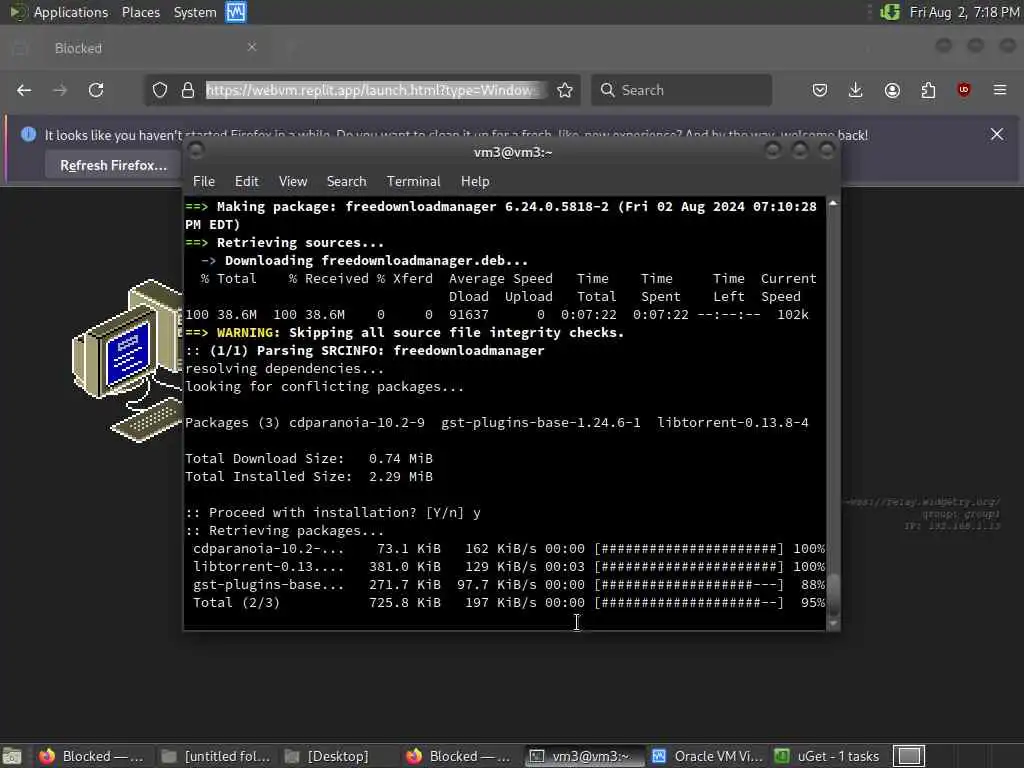1024x768 pixels.
Task: Click the Refresh Firefox button
Action: [114, 165]
